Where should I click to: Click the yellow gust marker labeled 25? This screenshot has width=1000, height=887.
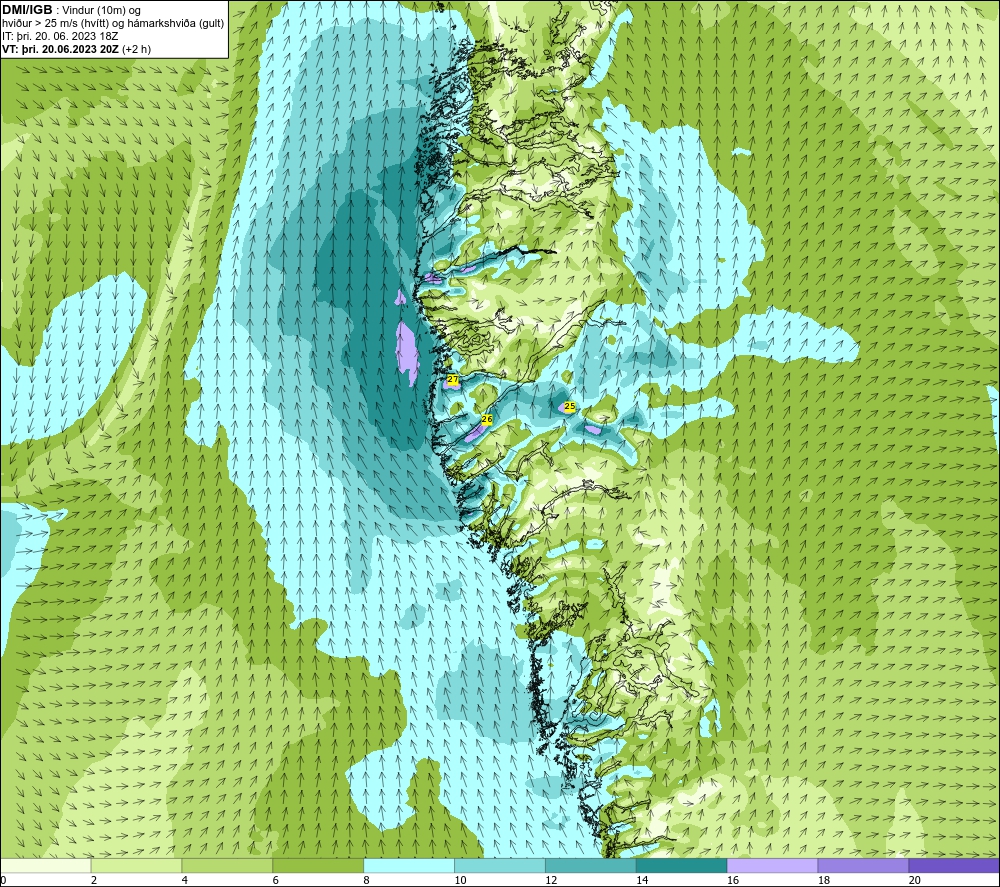pyautogui.click(x=570, y=406)
